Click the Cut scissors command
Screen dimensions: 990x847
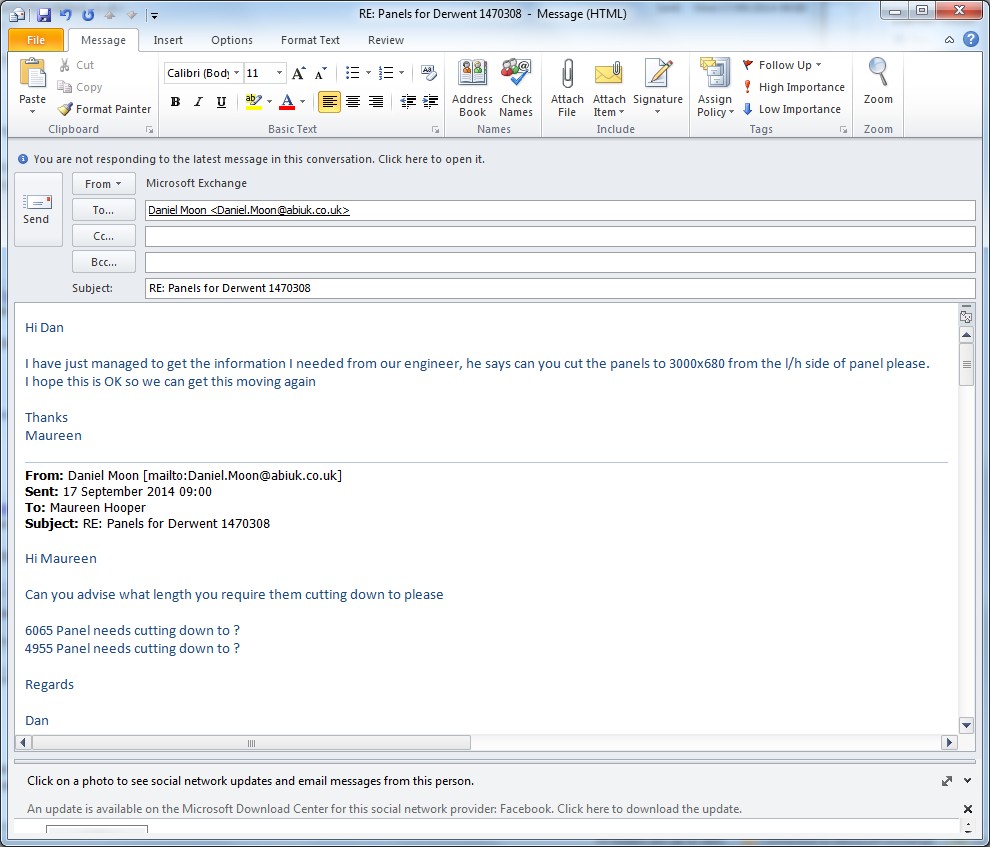76,65
